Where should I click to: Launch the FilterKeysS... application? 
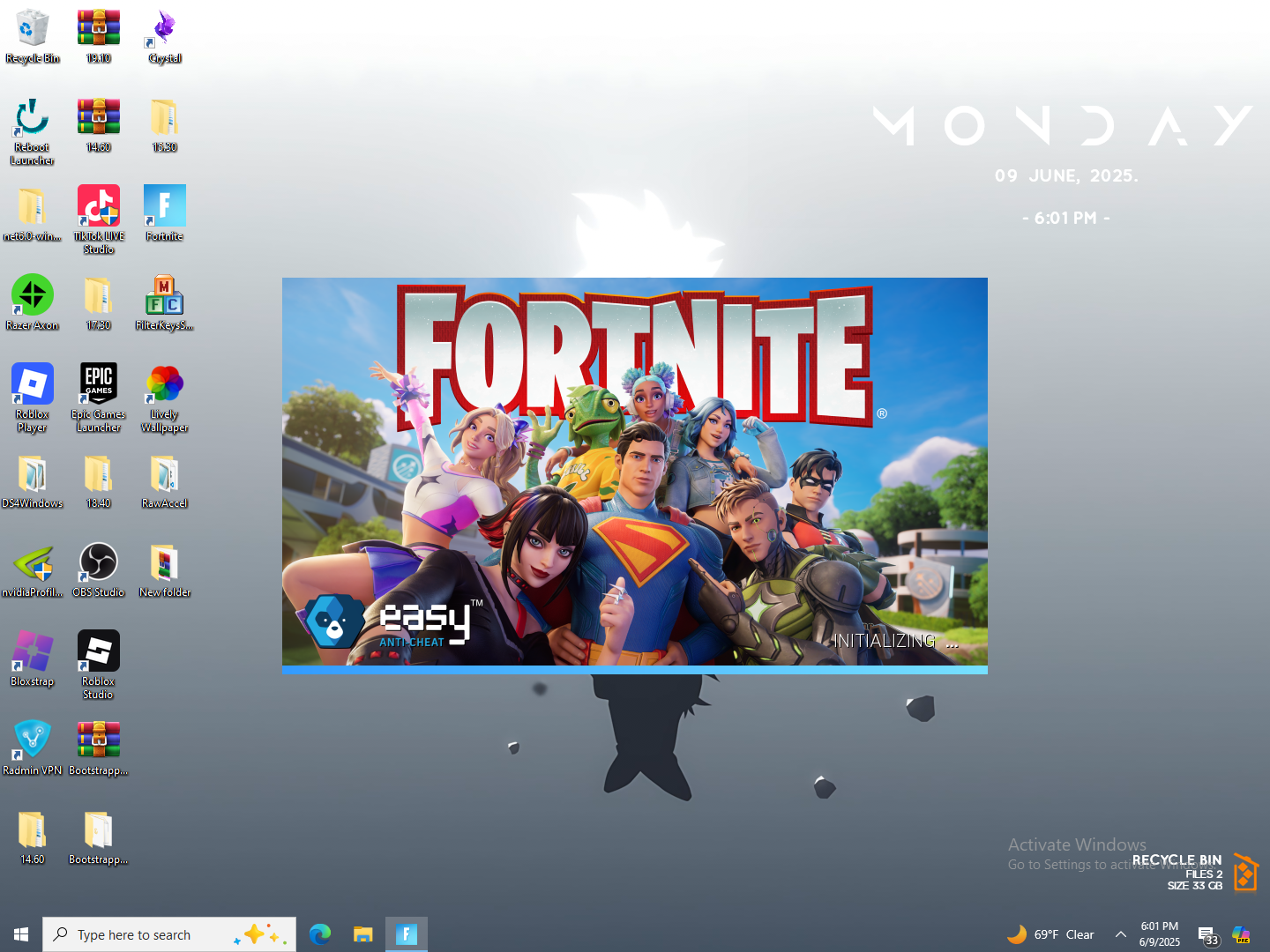tap(165, 303)
